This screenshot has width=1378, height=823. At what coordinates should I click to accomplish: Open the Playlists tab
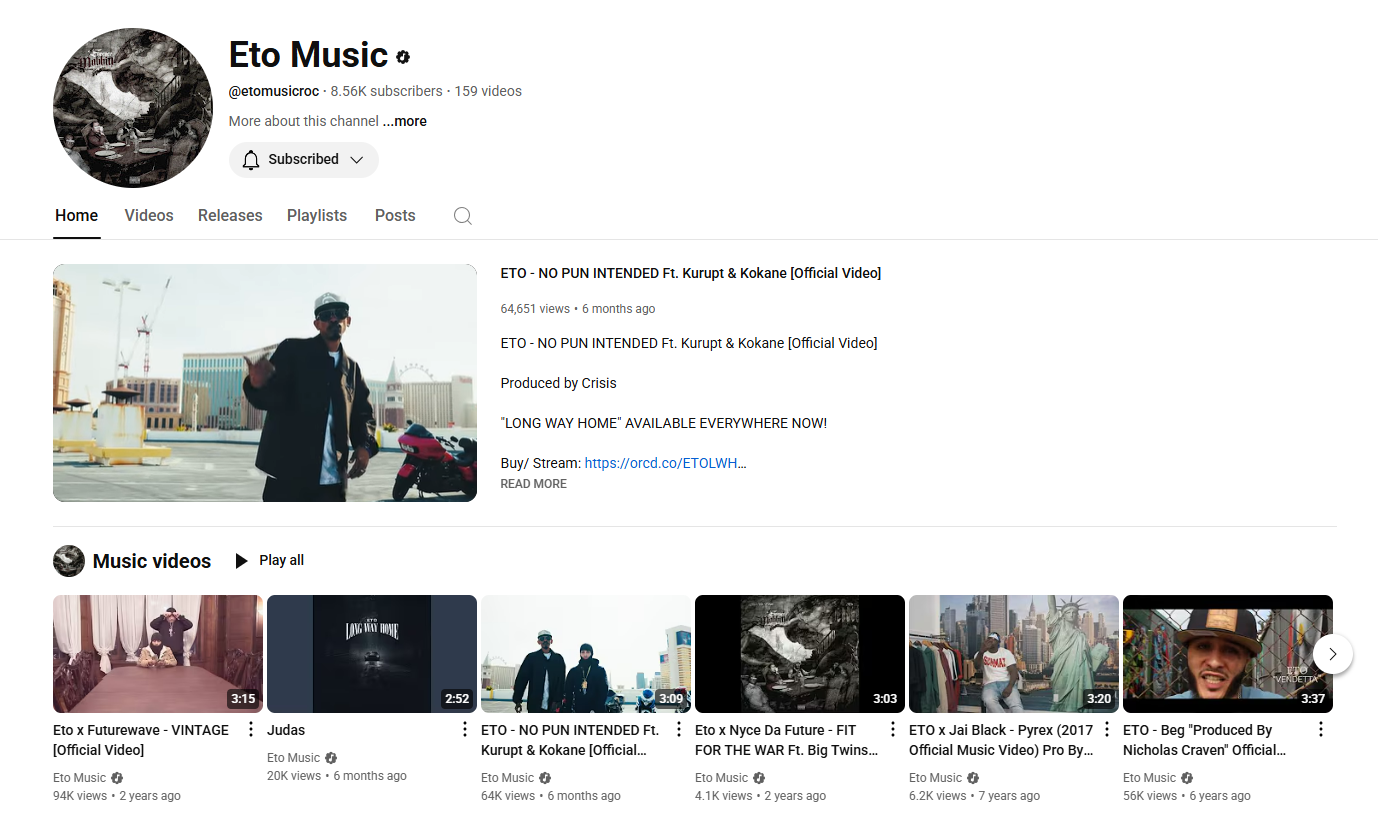pyautogui.click(x=317, y=216)
